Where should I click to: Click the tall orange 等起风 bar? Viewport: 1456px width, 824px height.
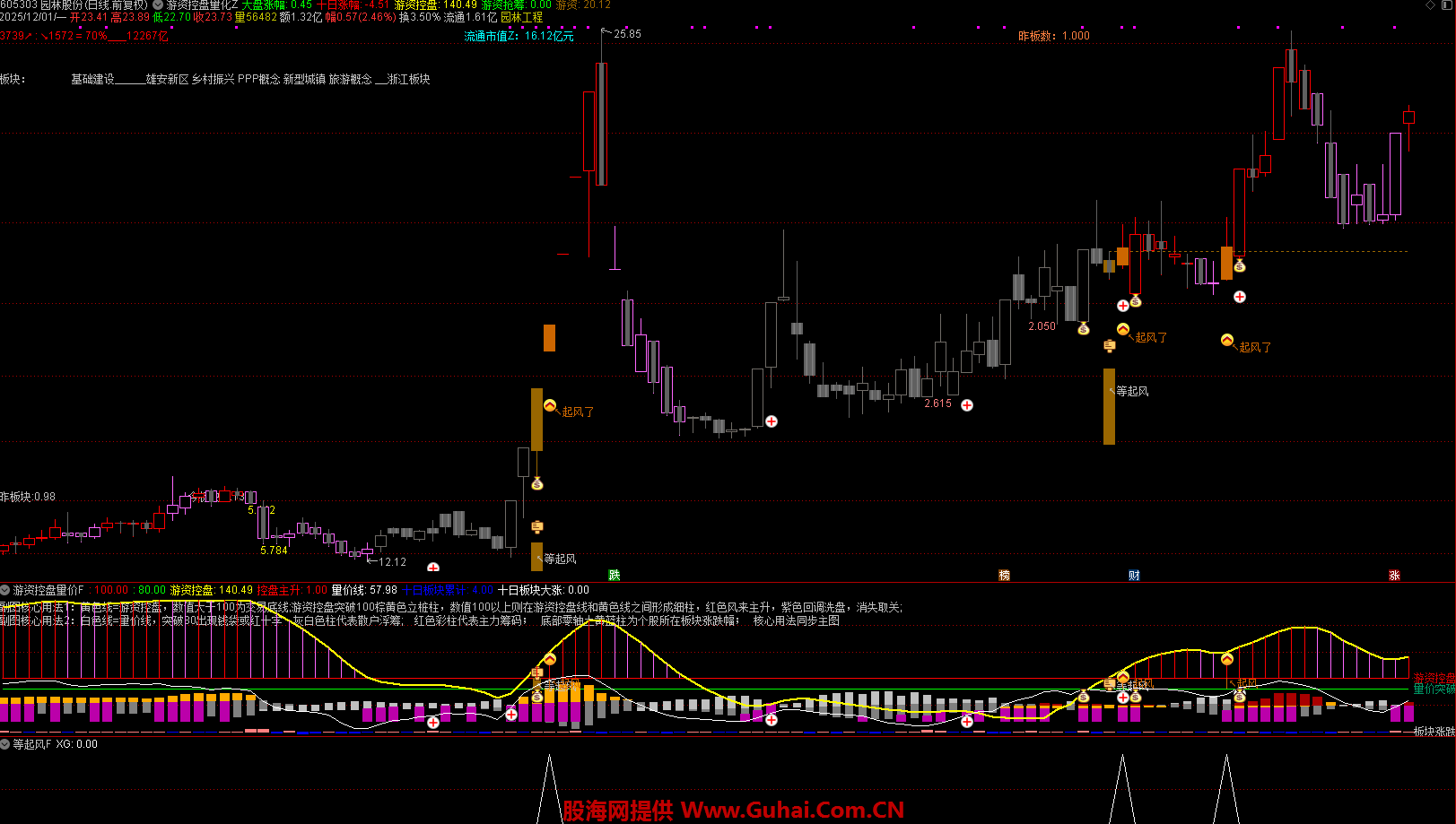pos(1109,406)
